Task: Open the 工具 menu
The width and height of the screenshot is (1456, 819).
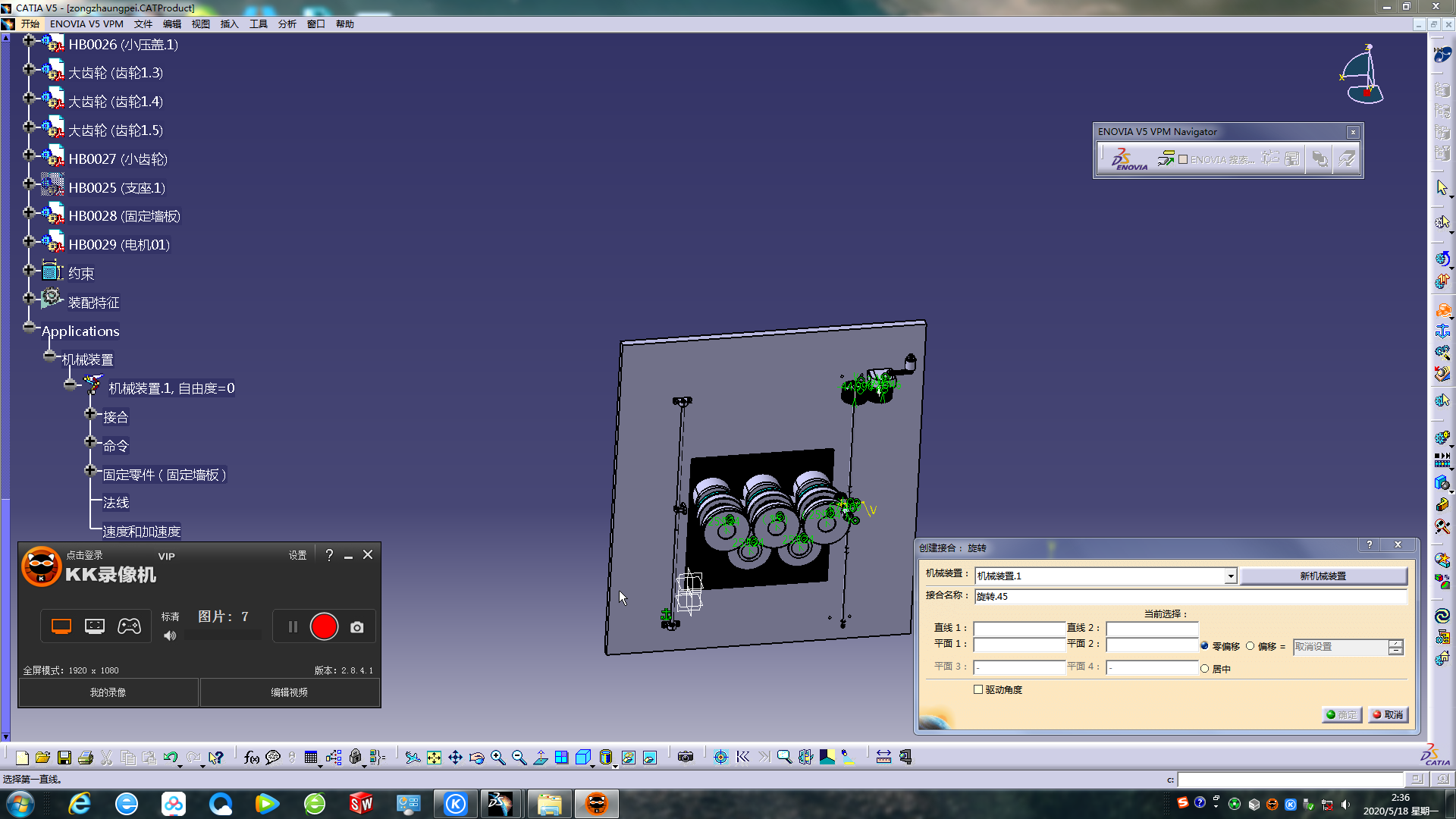Action: [x=258, y=24]
